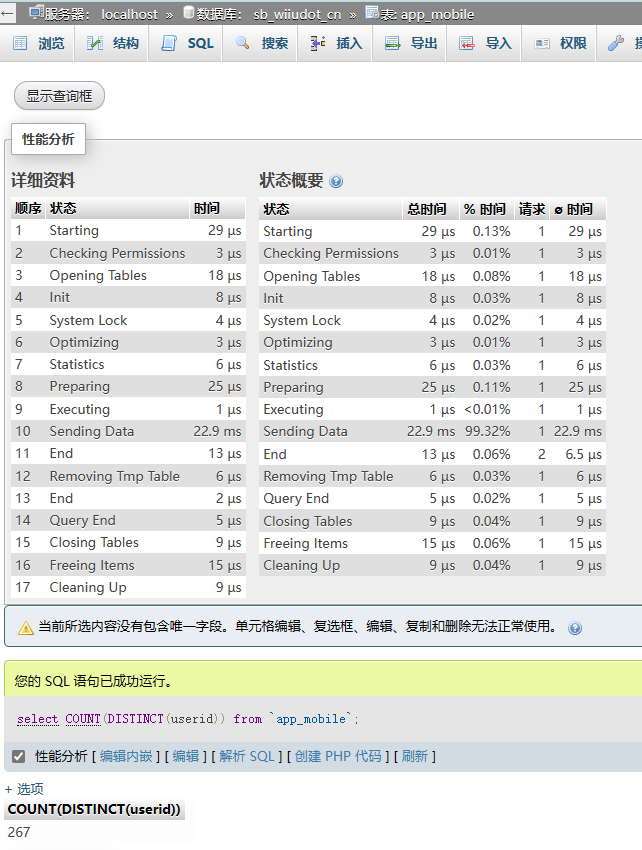Click the 编辑内嵌 link

(126, 756)
